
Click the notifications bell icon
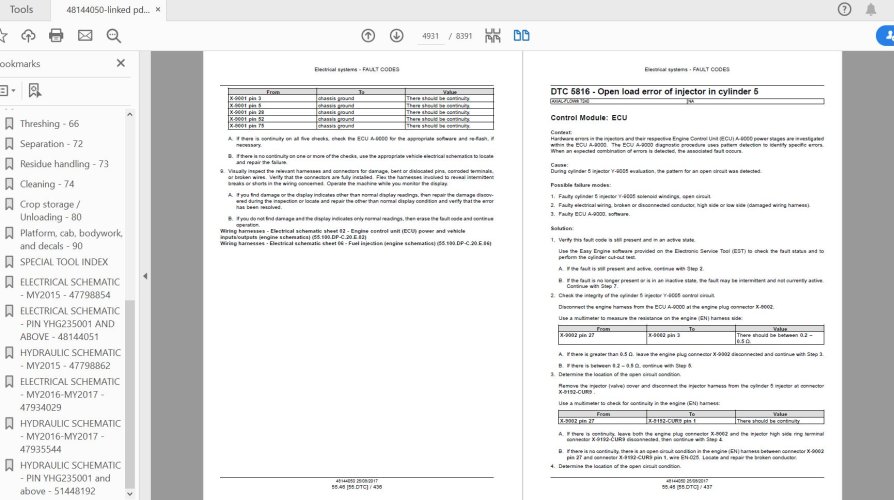pyautogui.click(x=871, y=9)
